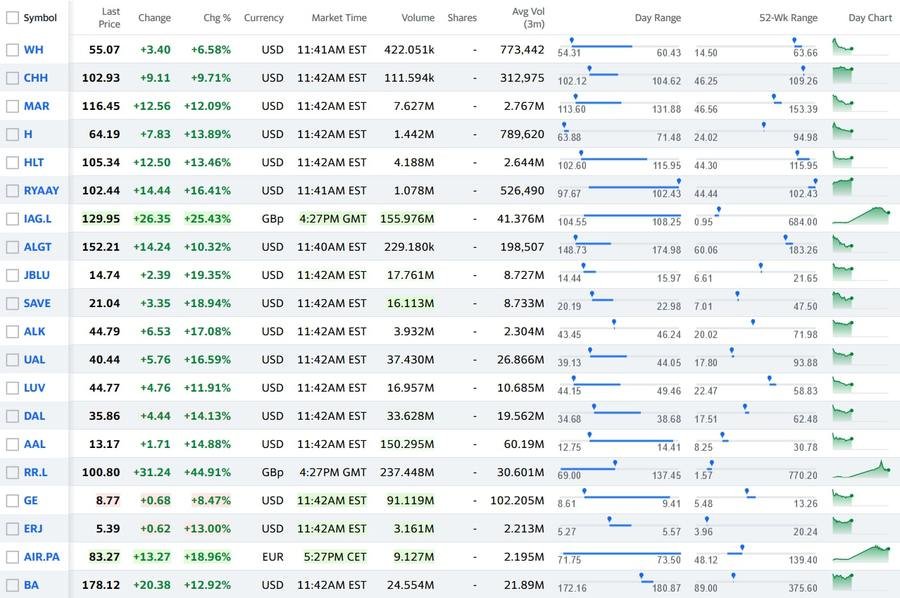The image size is (900, 598).
Task: Select SAVE volume 16.113M
Action: click(x=410, y=303)
